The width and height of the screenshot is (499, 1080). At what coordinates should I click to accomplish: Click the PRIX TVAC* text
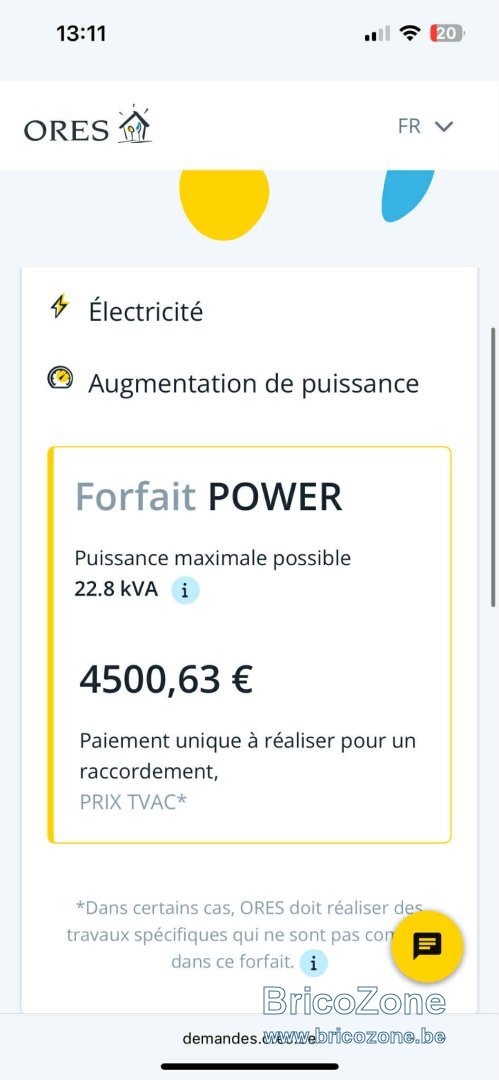pyautogui.click(x=134, y=803)
